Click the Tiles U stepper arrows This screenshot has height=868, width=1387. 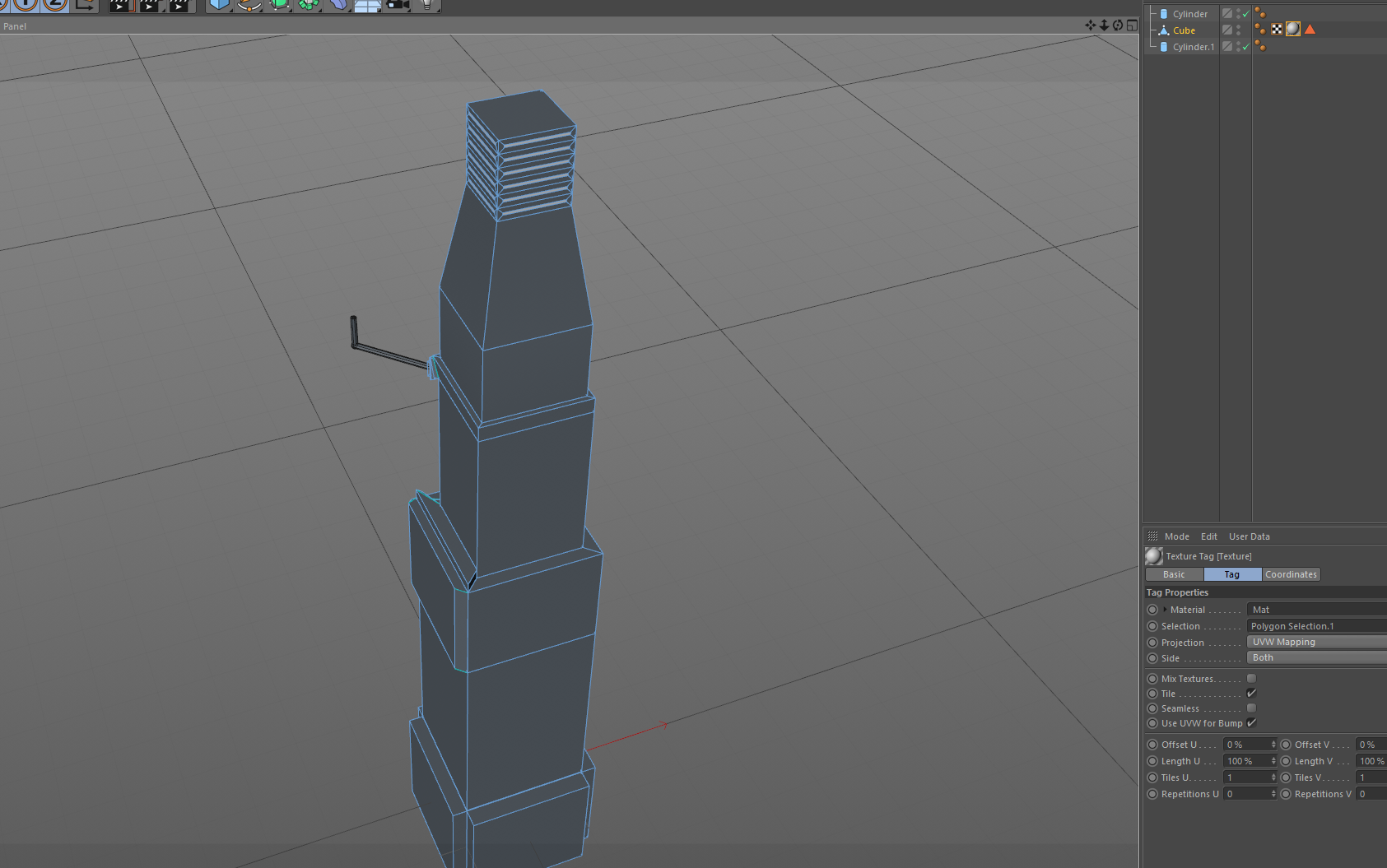[x=1273, y=777]
